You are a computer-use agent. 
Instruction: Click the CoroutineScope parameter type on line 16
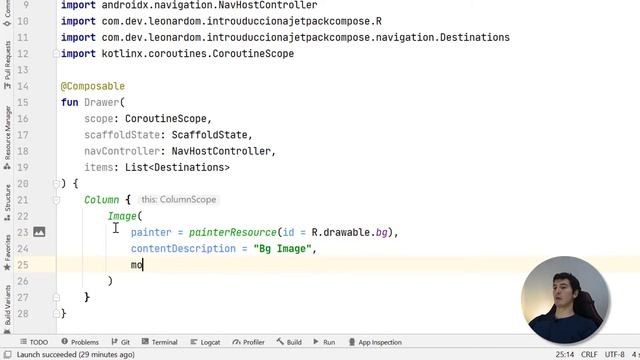166,119
